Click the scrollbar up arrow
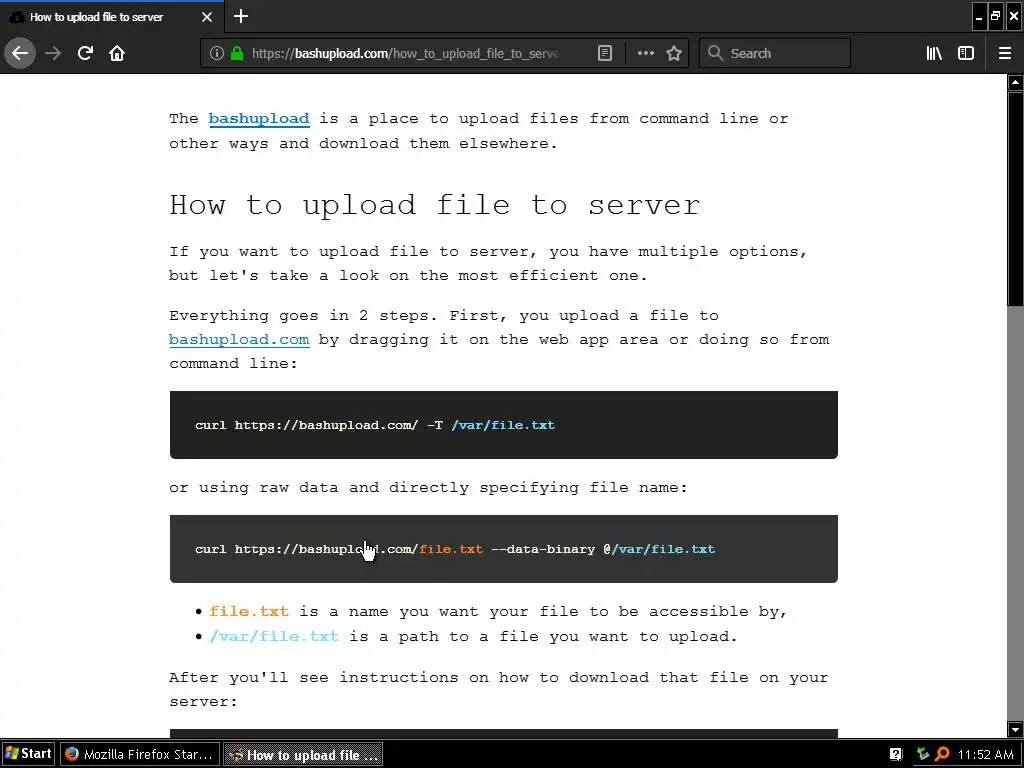This screenshot has width=1024, height=768. tap(1015, 82)
